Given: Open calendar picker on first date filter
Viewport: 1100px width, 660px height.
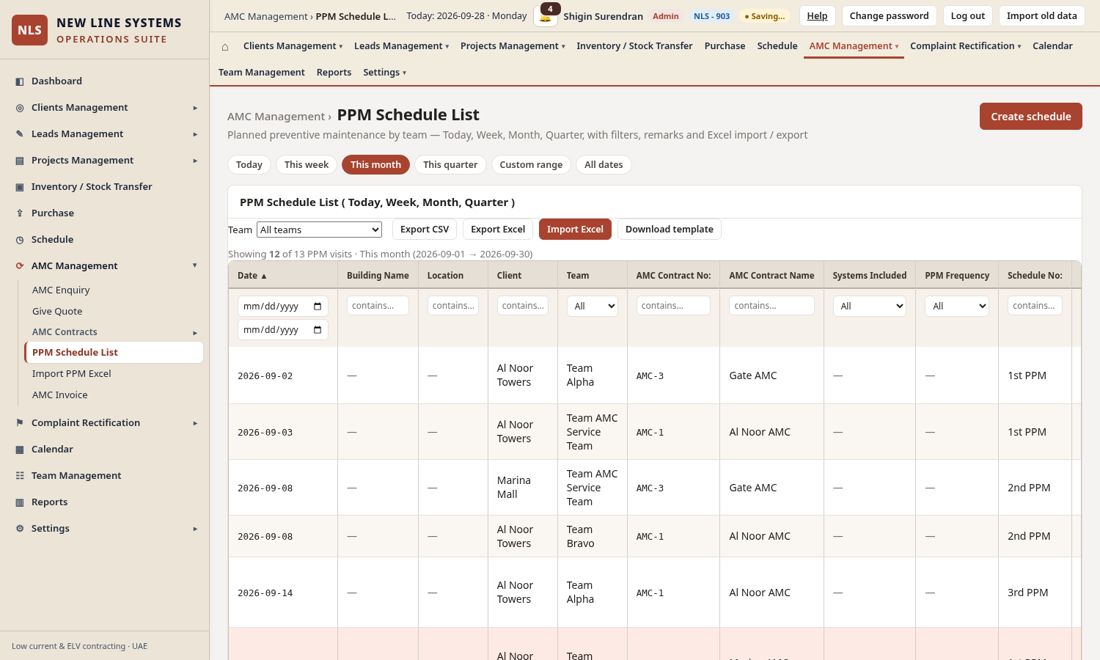Looking at the screenshot, I should (317, 307).
